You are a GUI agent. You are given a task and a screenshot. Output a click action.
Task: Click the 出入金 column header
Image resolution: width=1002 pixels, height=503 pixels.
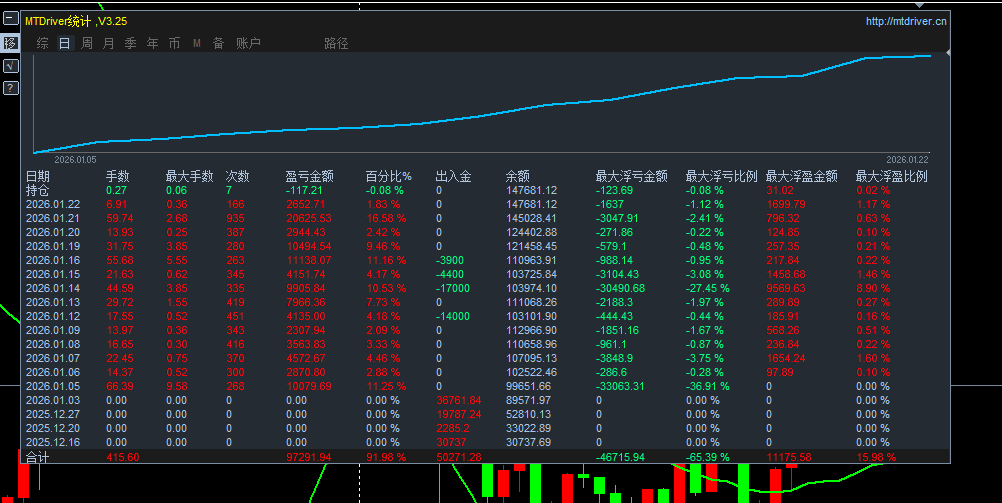click(453, 176)
